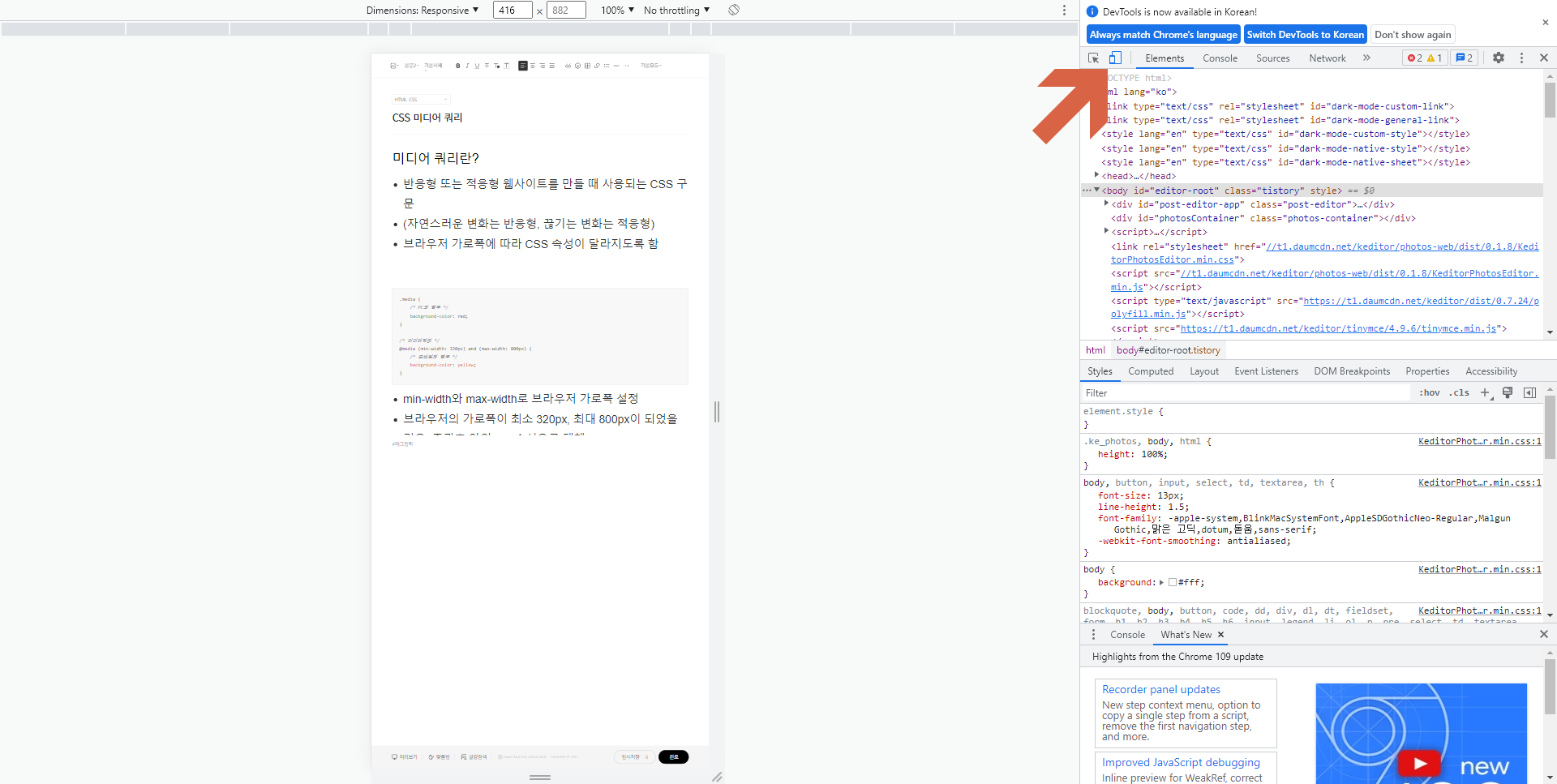The height and width of the screenshot is (784, 1557).
Task: Switch to the Network tab
Action: [1327, 58]
